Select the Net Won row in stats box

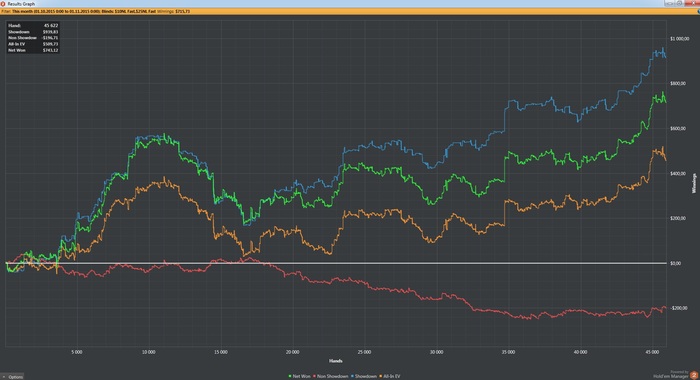click(33, 50)
